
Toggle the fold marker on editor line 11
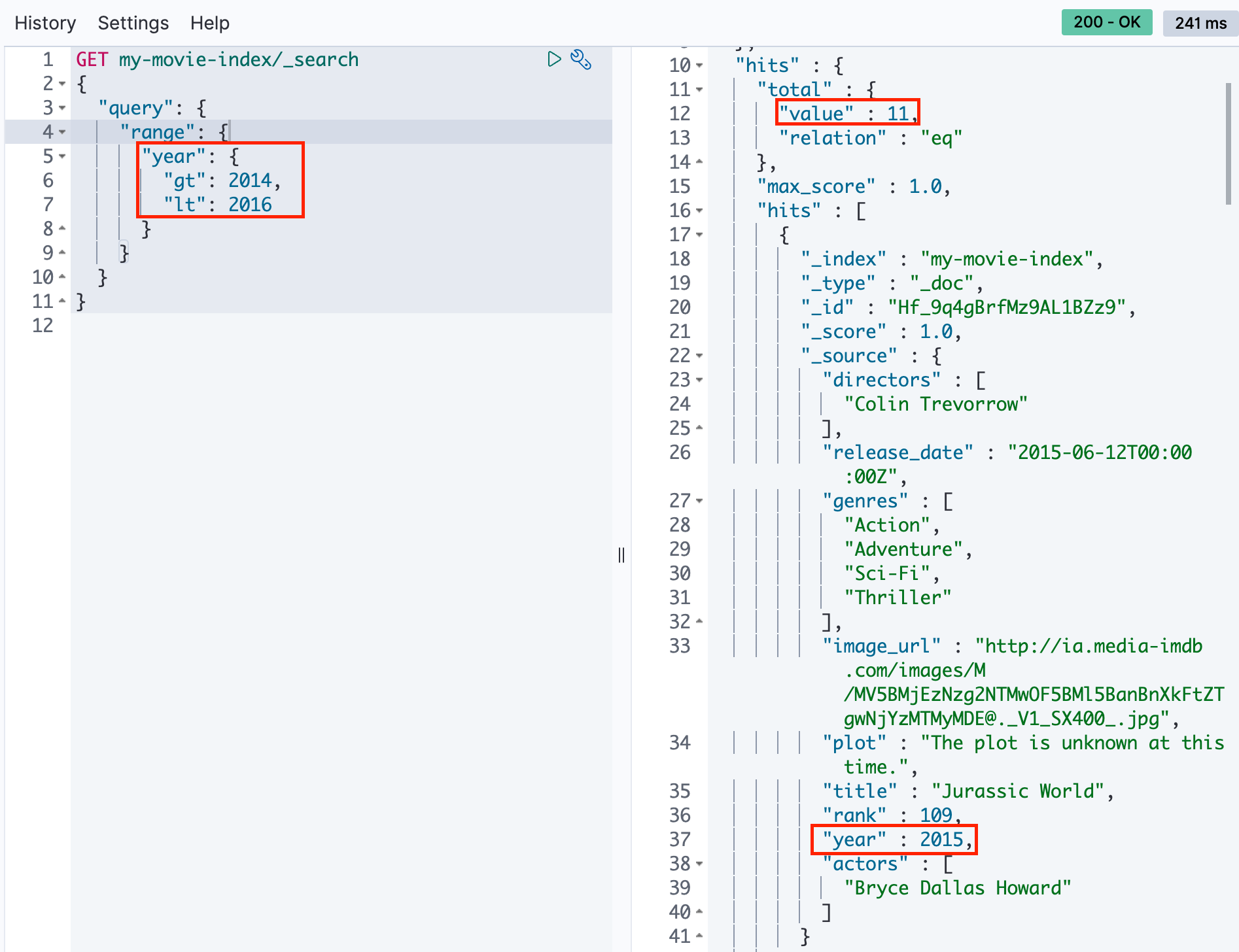pos(62,301)
